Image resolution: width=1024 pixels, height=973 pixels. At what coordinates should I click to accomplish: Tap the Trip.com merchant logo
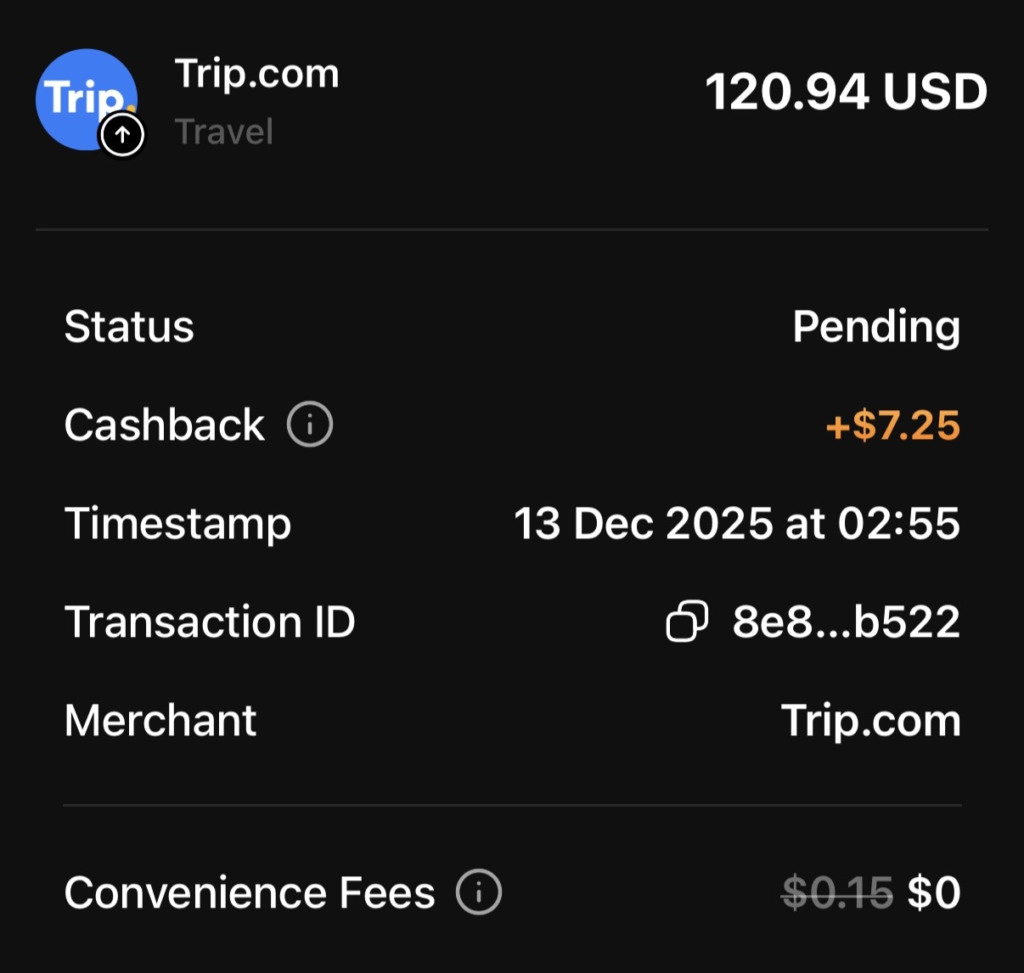[x=84, y=97]
